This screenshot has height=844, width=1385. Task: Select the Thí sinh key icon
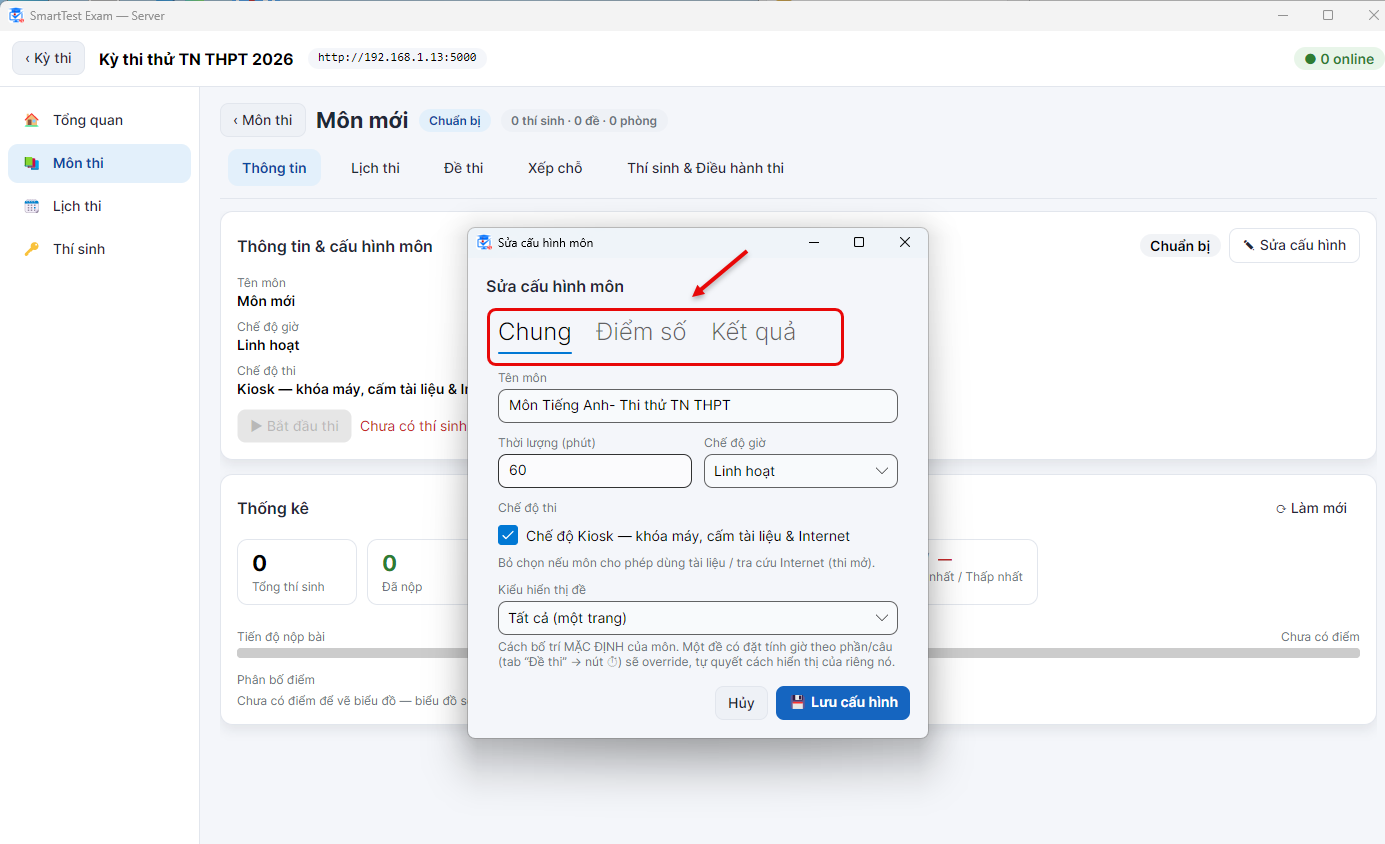tap(32, 249)
